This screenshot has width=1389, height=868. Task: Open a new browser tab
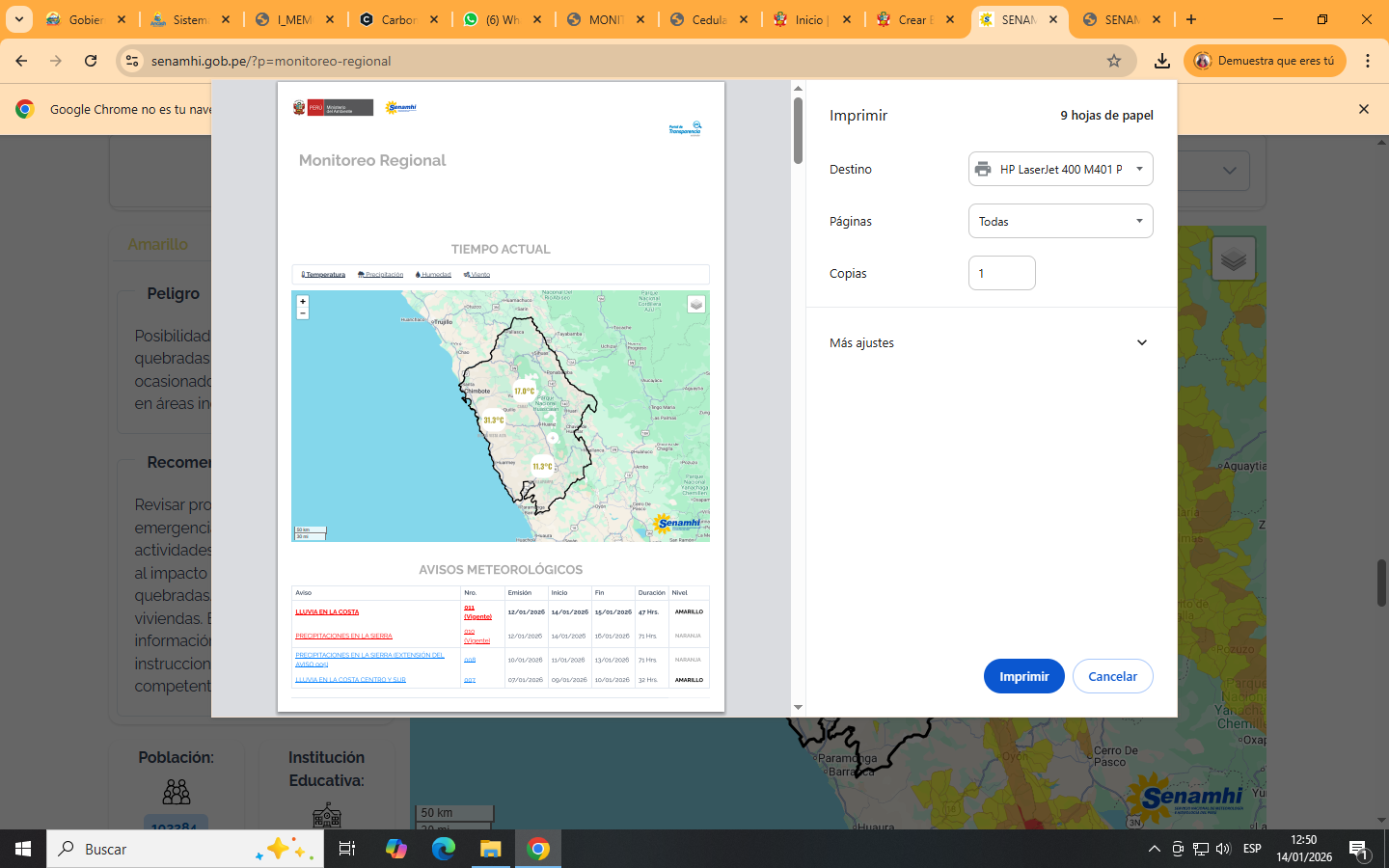(1191, 19)
